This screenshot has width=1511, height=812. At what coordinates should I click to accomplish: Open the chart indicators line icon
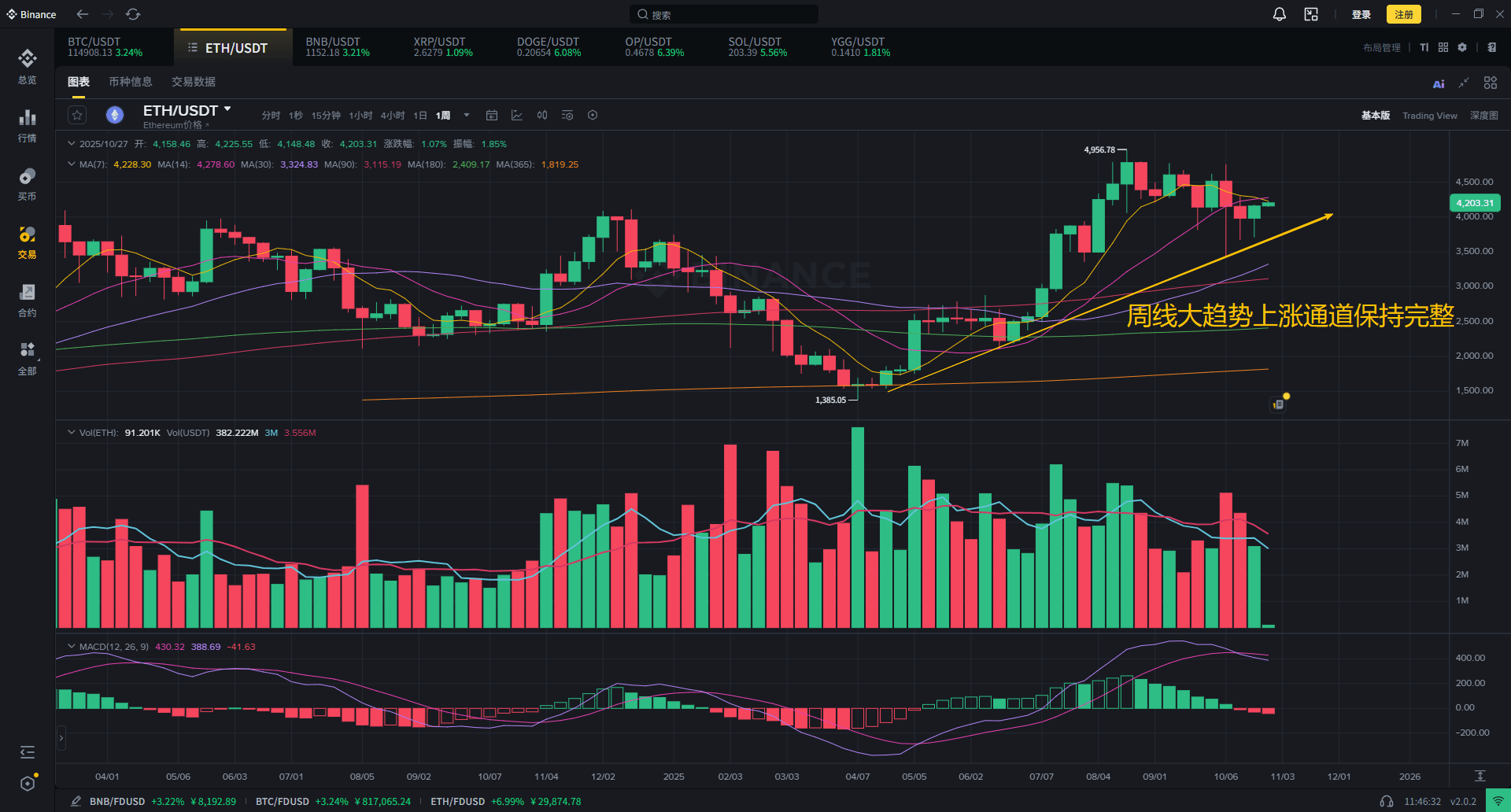tap(517, 115)
